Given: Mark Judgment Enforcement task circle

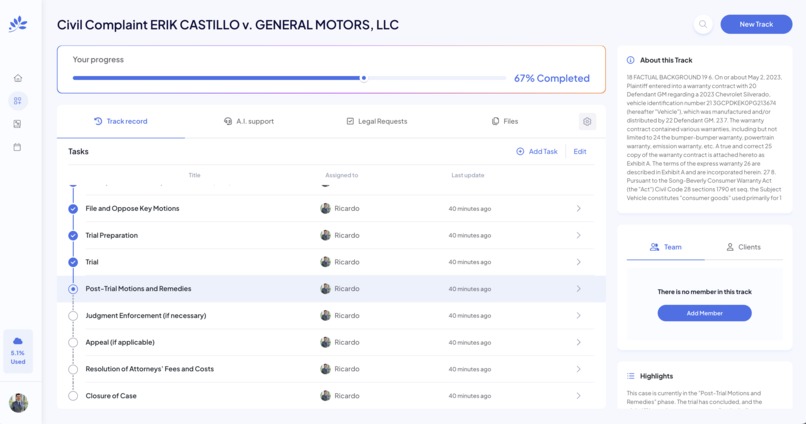Looking at the screenshot, I should 73,316.
